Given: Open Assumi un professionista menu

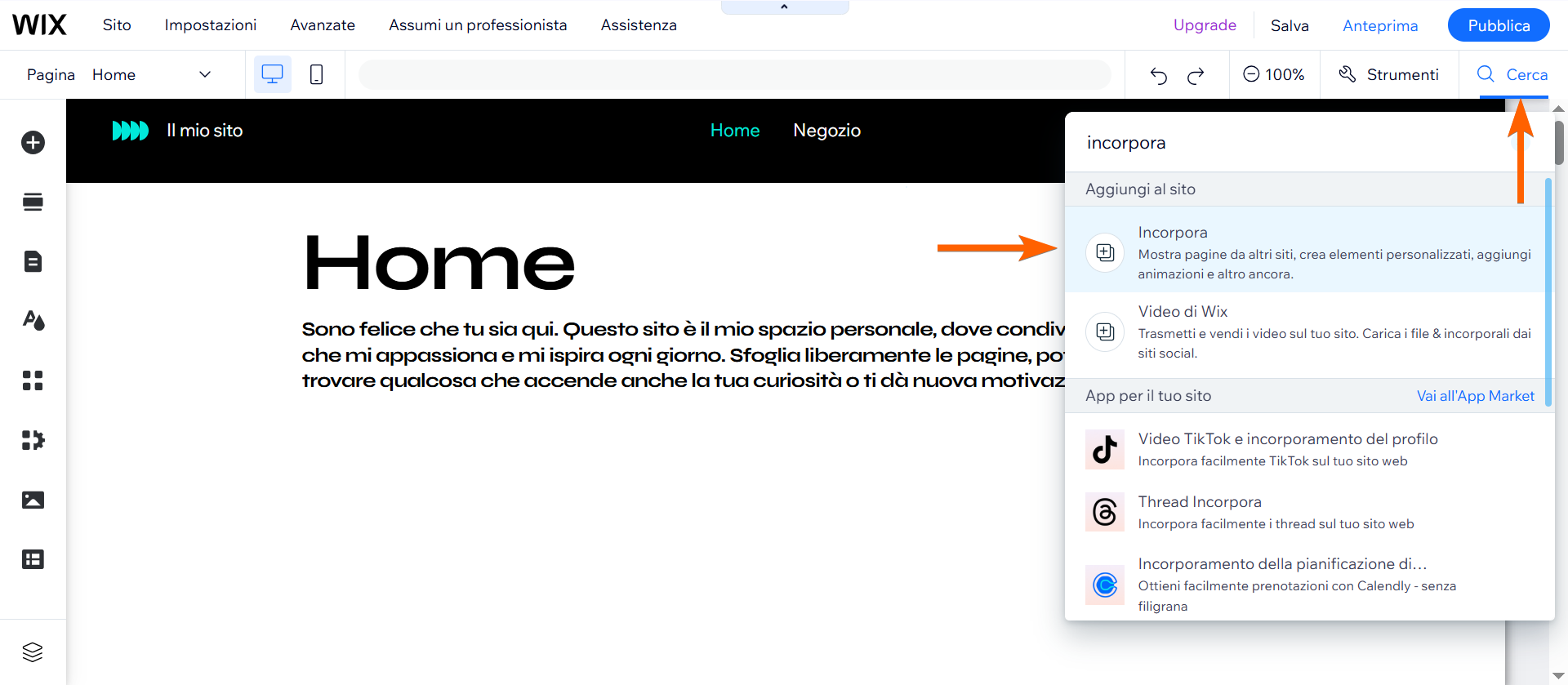Looking at the screenshot, I should coord(478,24).
